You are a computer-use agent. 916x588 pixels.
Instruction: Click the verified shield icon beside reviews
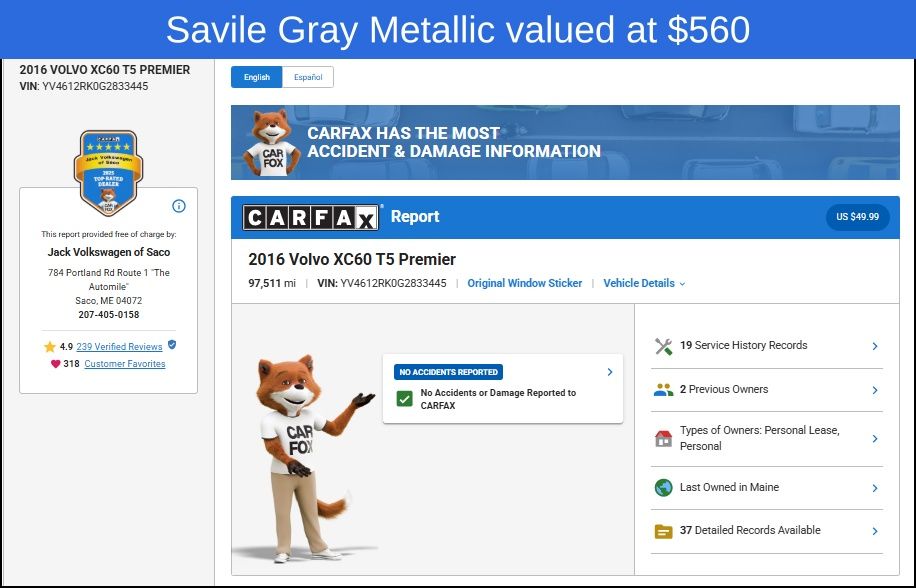[x=172, y=345]
